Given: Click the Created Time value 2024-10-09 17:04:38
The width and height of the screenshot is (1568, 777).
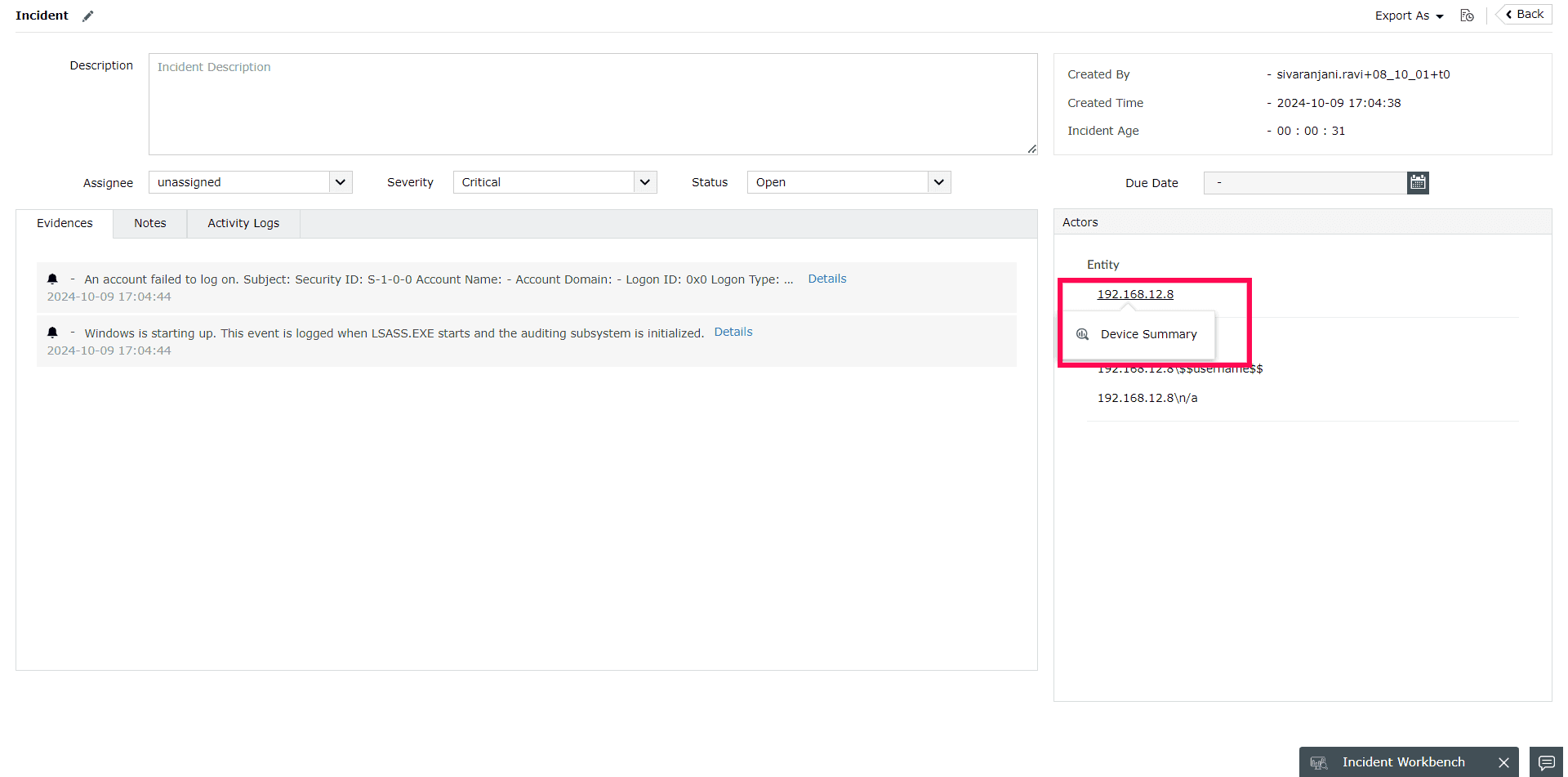Looking at the screenshot, I should coord(1339,103).
